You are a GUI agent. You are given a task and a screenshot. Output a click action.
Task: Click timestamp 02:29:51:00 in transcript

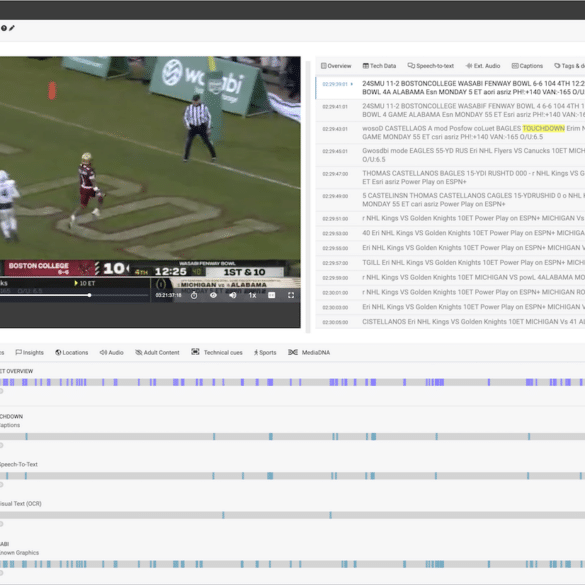coord(335,219)
